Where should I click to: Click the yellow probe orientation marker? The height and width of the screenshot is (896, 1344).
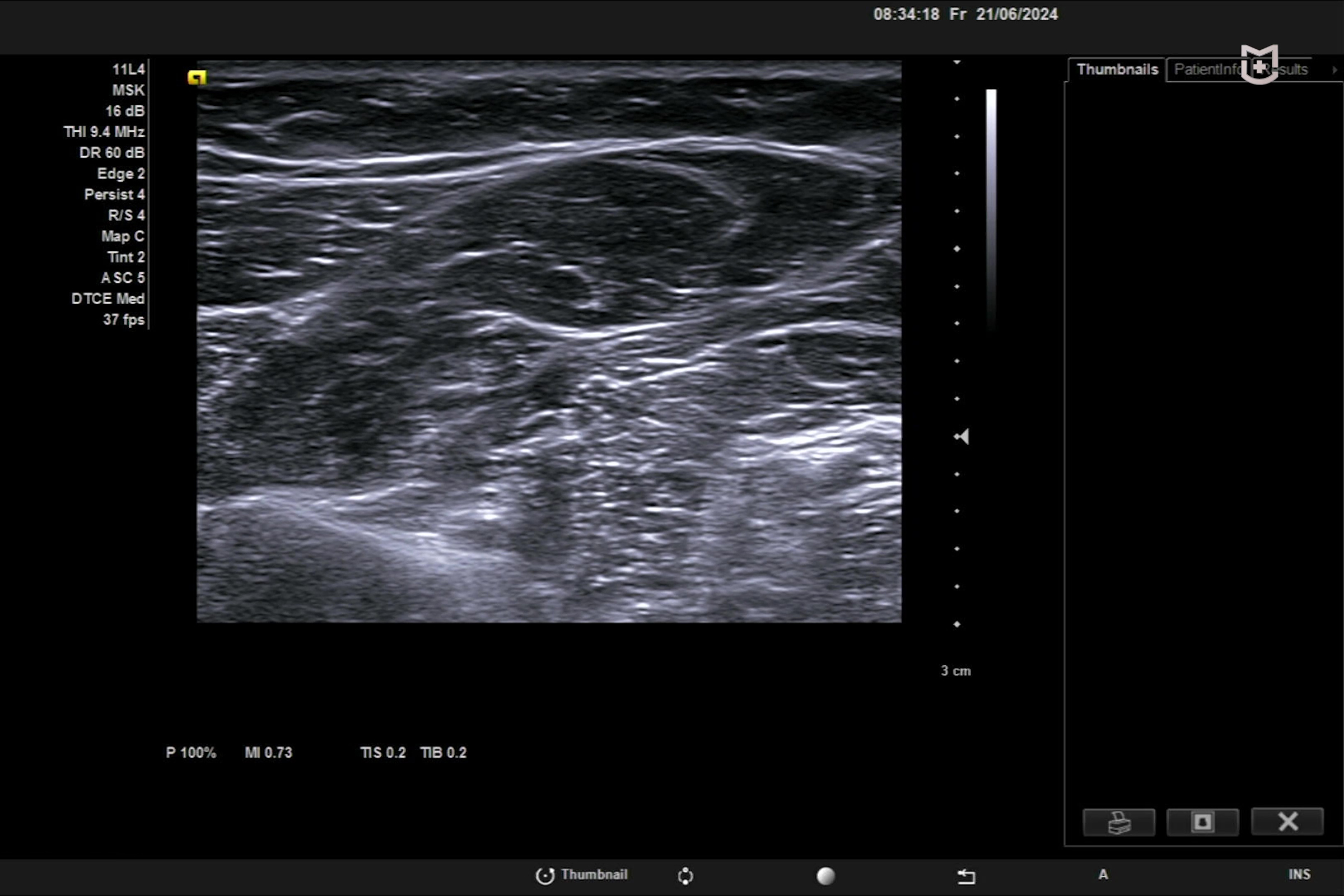(197, 77)
